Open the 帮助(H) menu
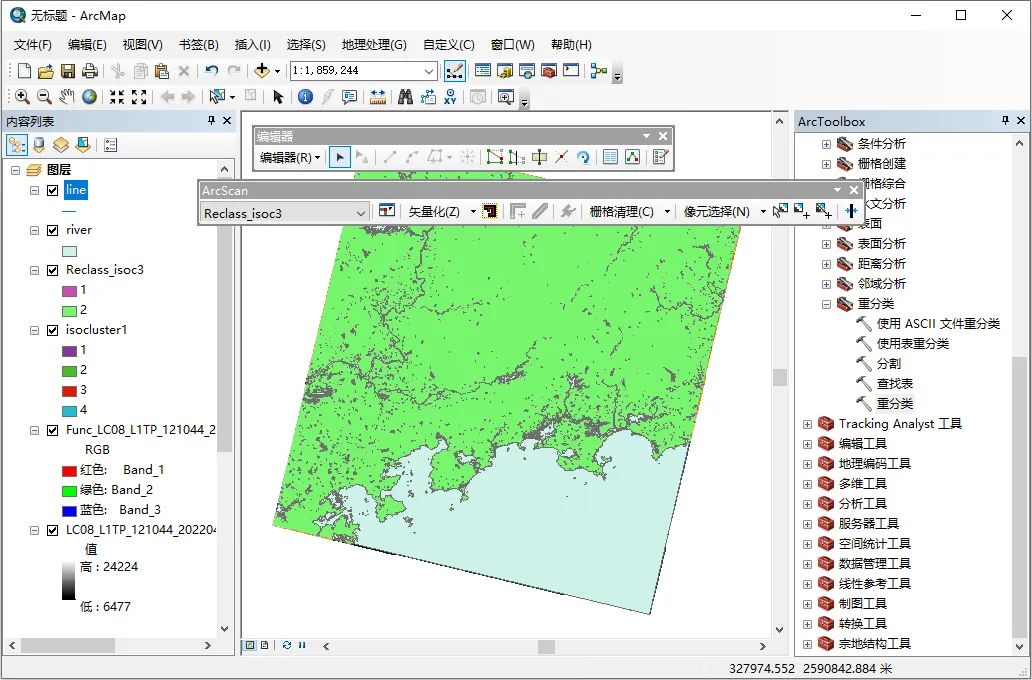The width and height of the screenshot is (1032, 680). [571, 45]
